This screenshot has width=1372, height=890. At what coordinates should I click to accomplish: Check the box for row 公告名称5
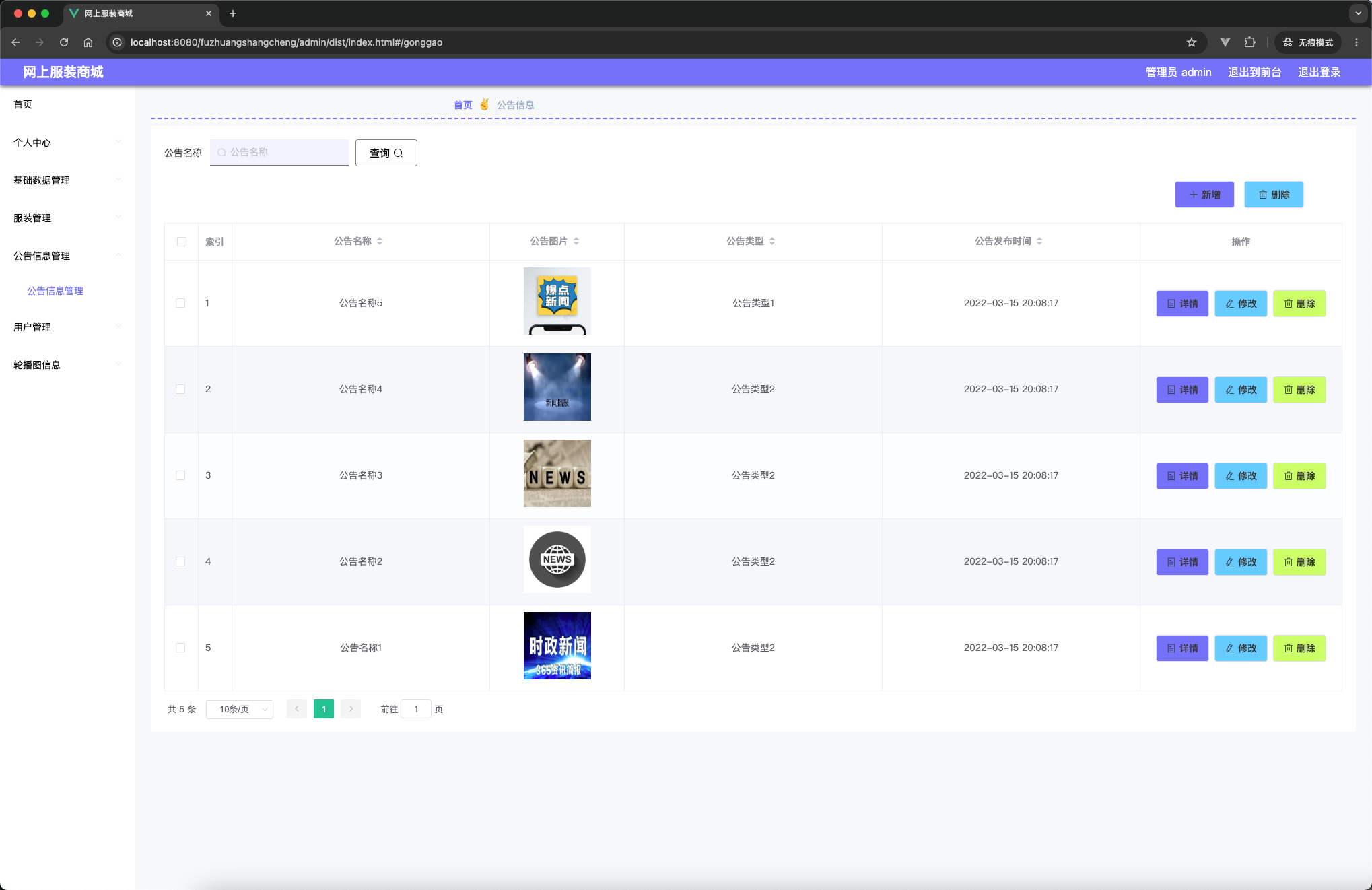tap(180, 303)
